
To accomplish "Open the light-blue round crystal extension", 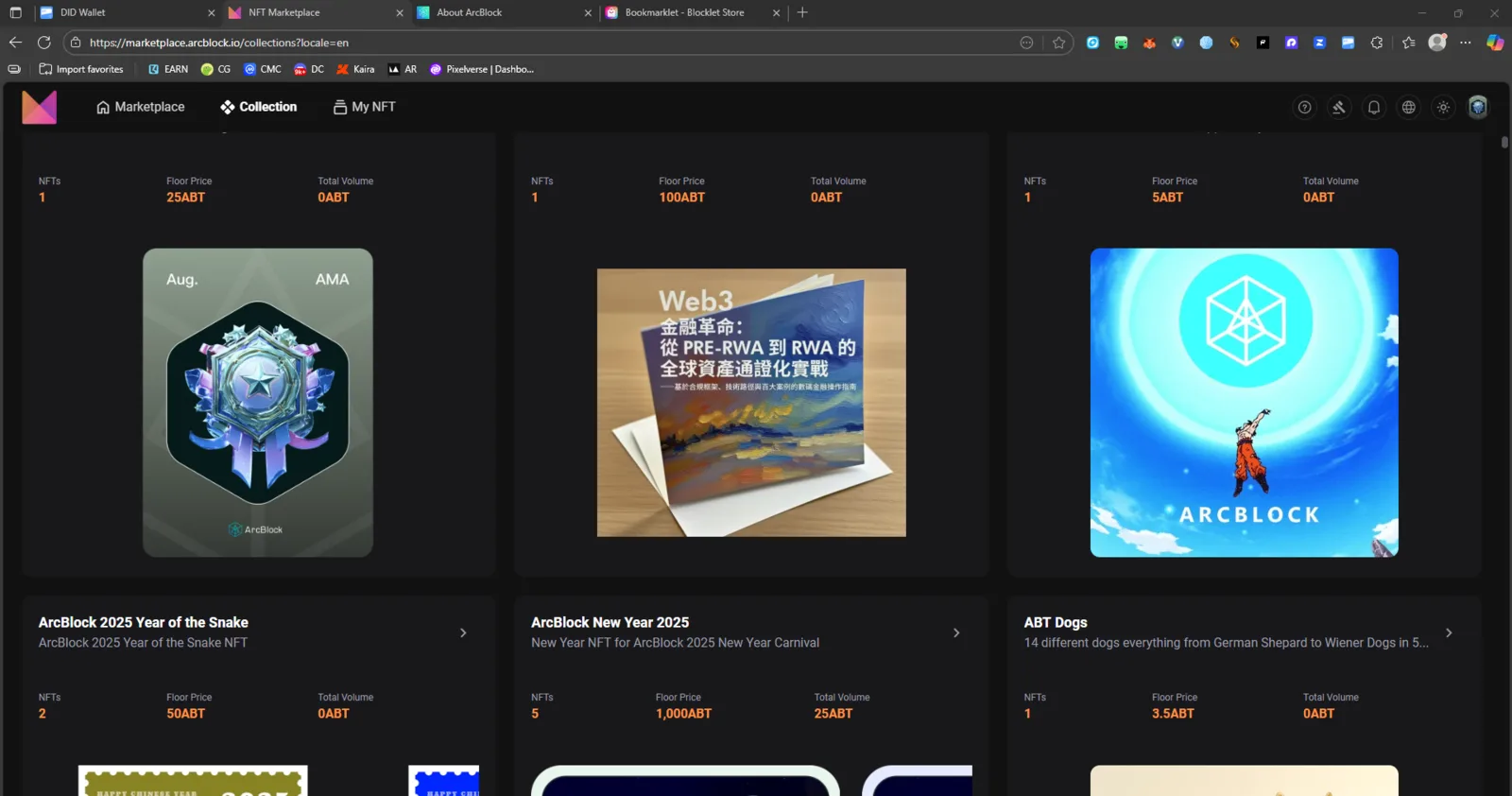I will pyautogui.click(x=1206, y=43).
